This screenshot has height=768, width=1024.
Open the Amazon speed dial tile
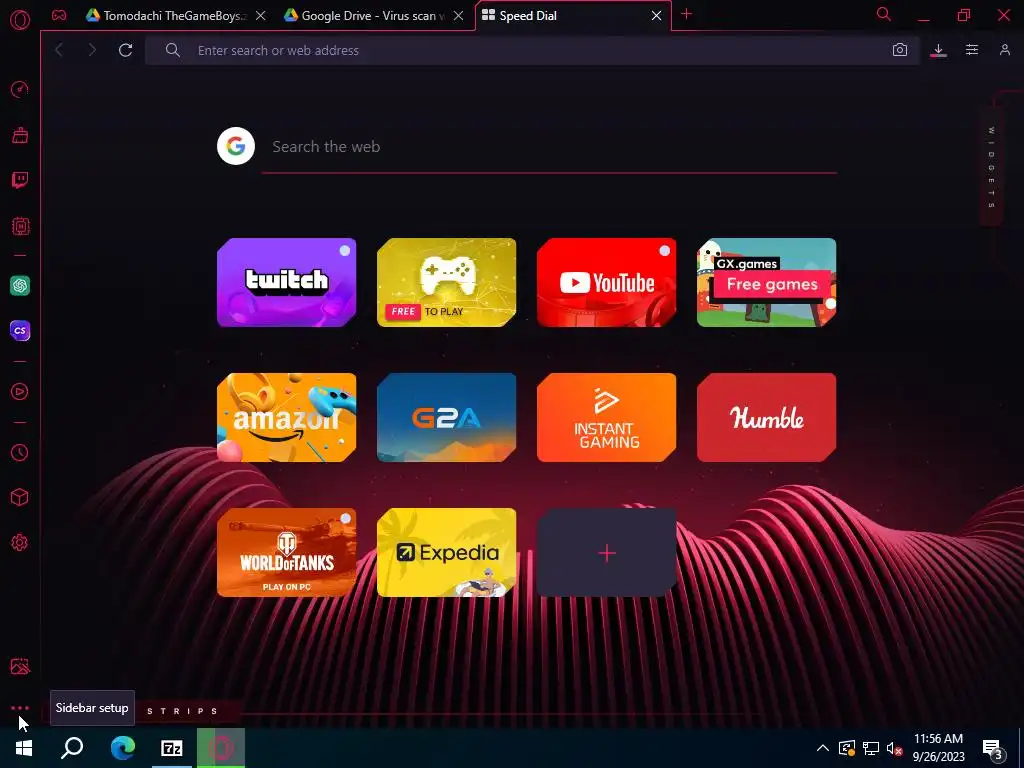[287, 417]
